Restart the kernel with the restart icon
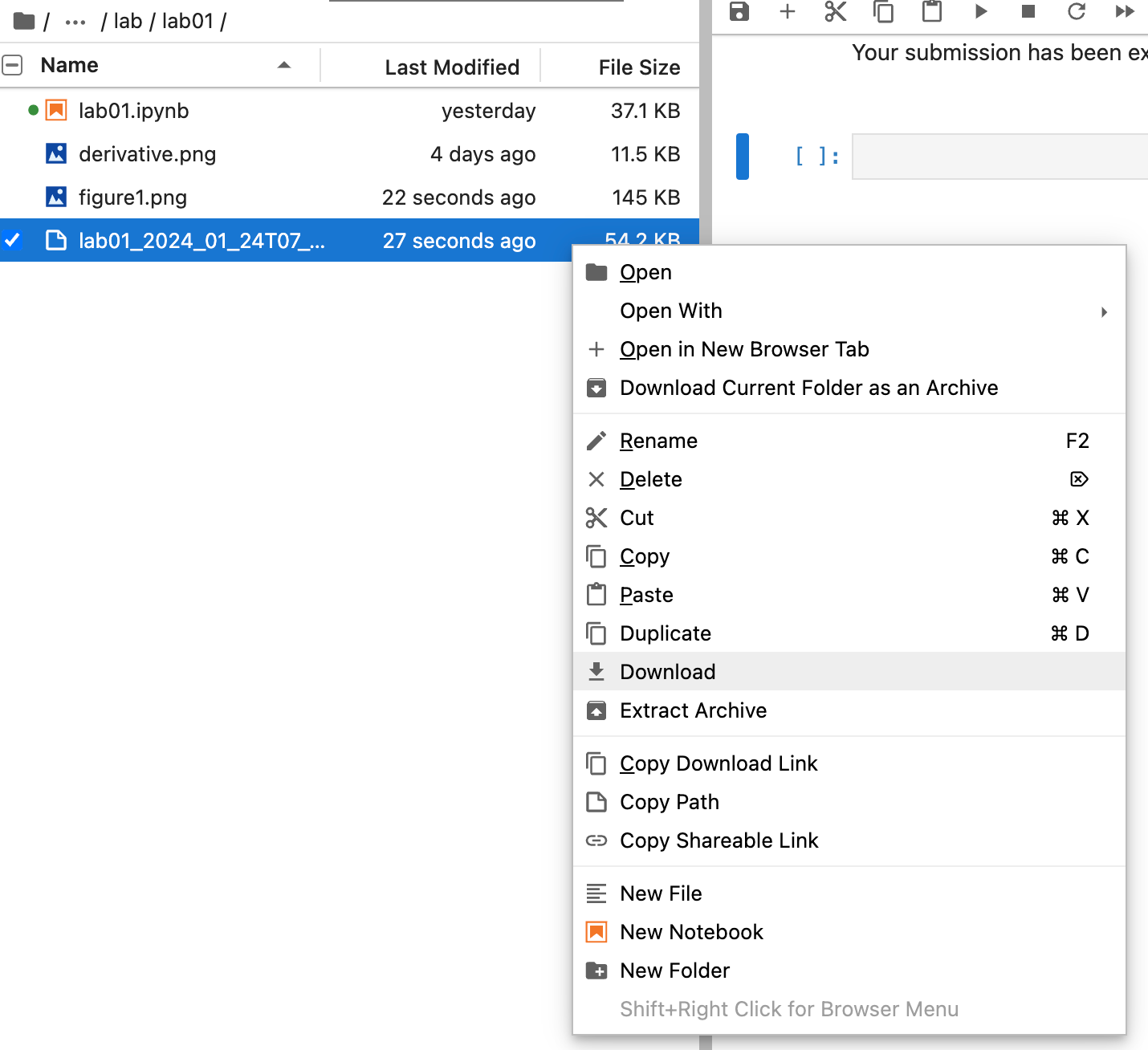The width and height of the screenshot is (1148, 1050). pos(1076,12)
